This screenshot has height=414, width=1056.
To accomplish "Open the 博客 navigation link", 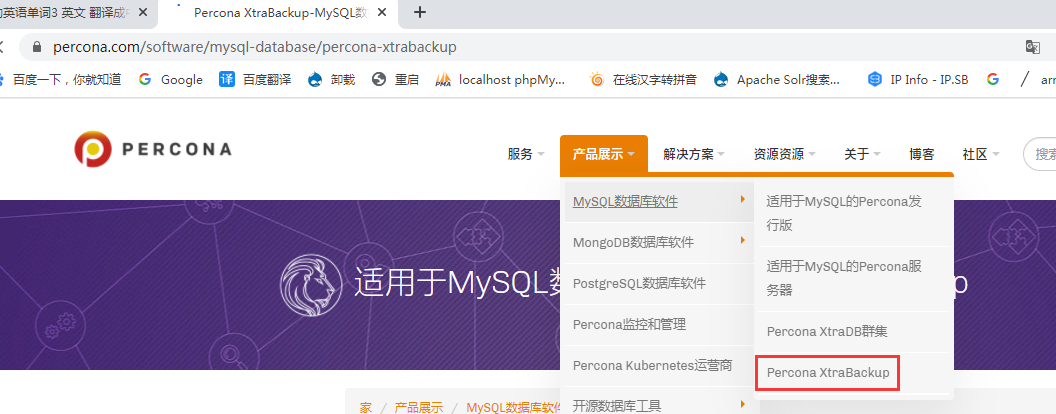I will pos(921,154).
